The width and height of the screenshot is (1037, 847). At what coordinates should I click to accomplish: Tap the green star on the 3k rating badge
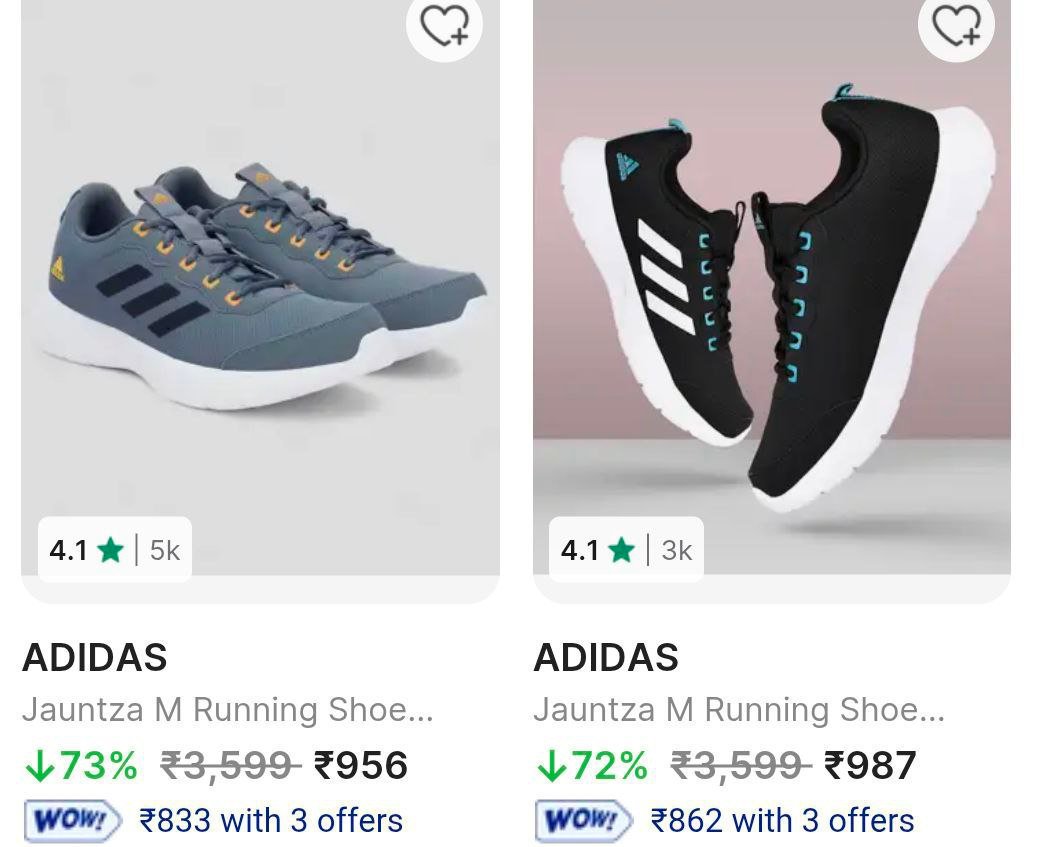coord(622,549)
